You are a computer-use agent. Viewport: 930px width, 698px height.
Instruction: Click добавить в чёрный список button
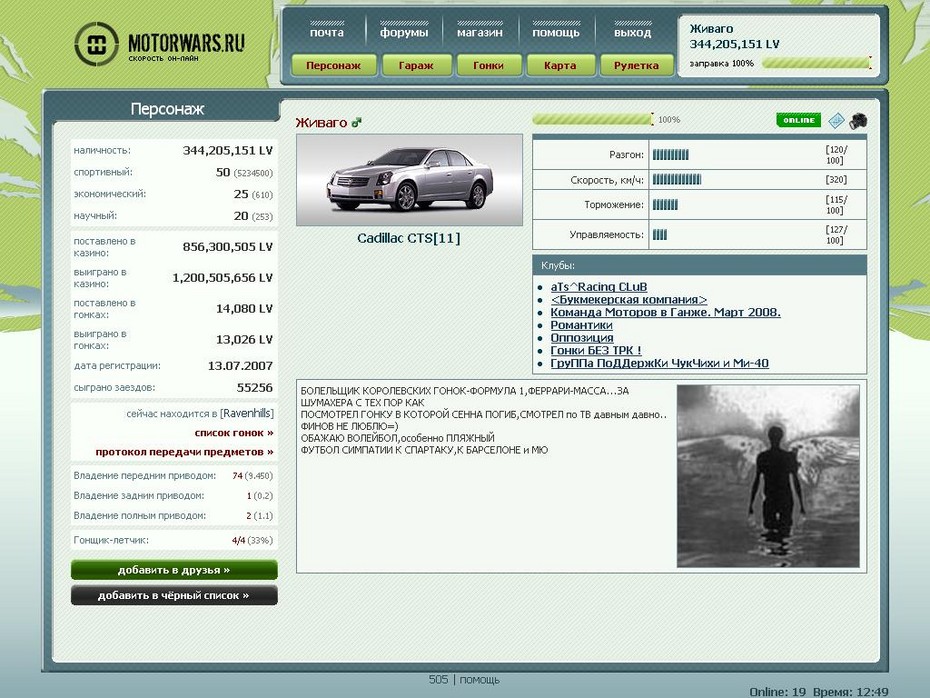(x=174, y=595)
